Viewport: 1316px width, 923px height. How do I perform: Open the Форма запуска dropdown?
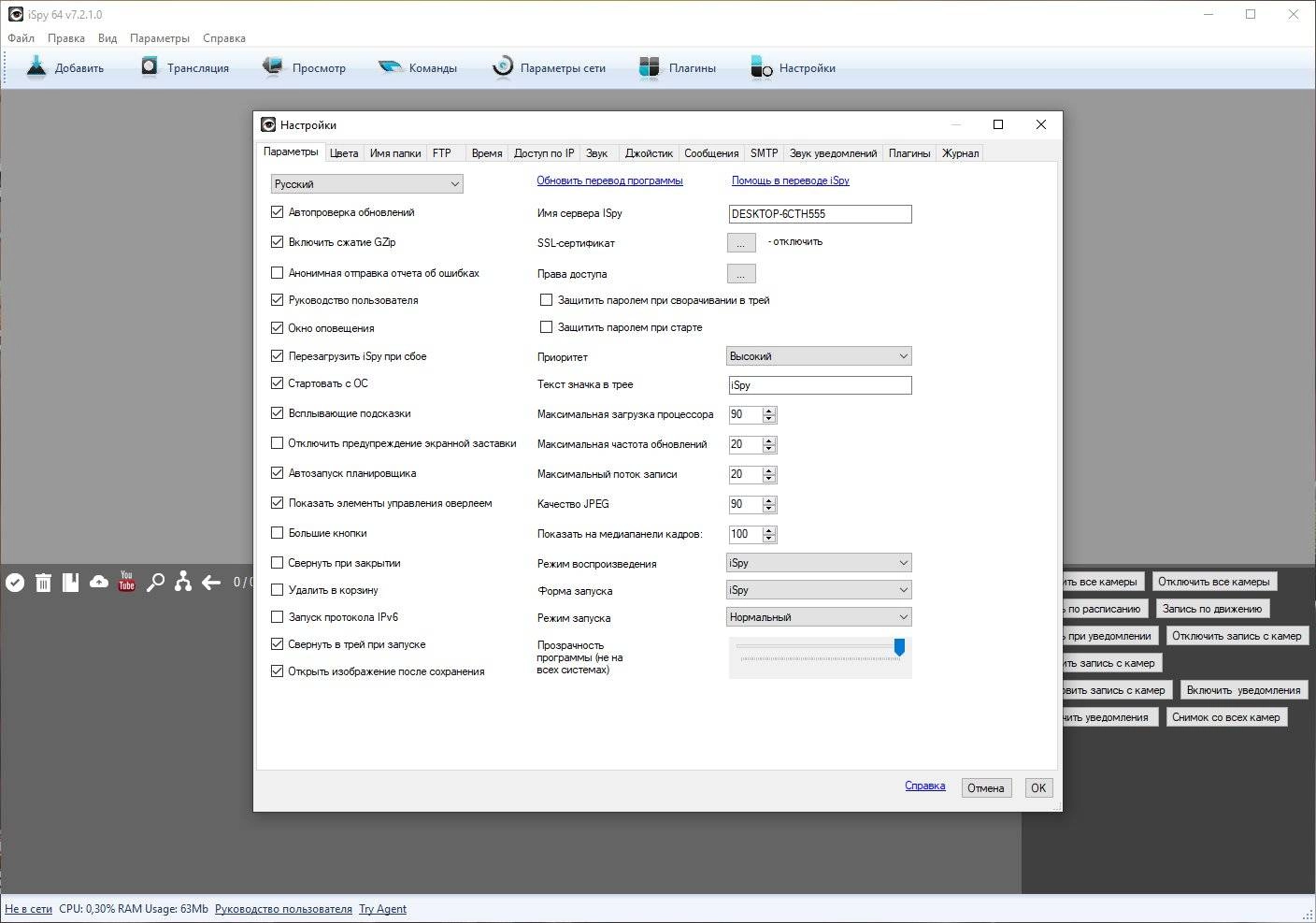tap(819, 590)
